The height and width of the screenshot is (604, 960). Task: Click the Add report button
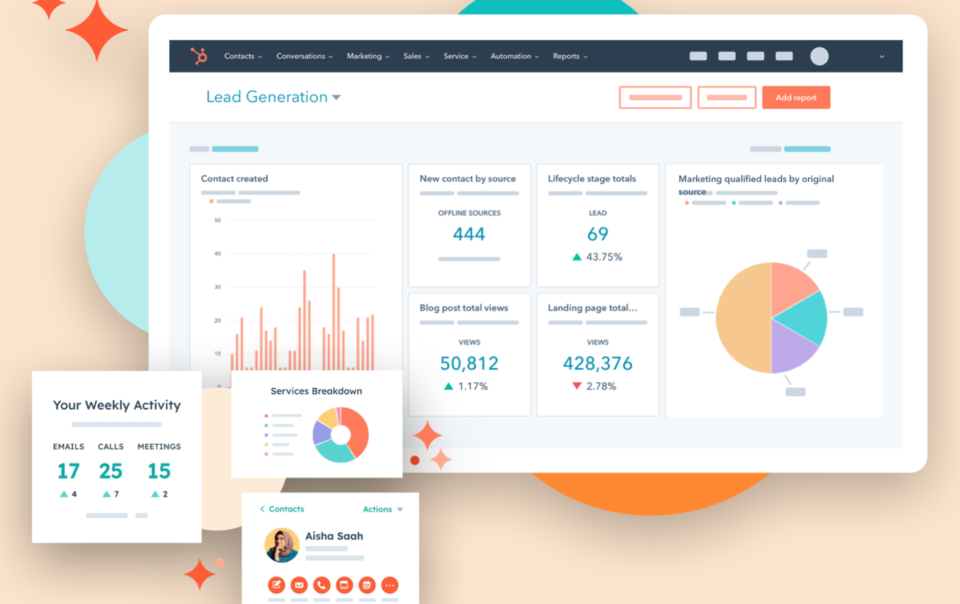coord(796,97)
